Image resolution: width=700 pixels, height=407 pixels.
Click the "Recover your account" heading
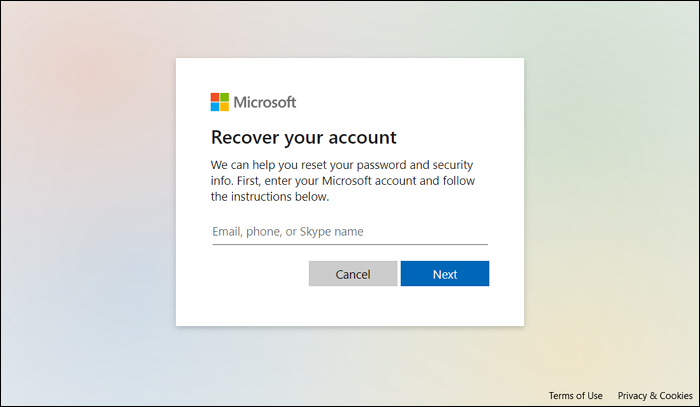(x=304, y=137)
